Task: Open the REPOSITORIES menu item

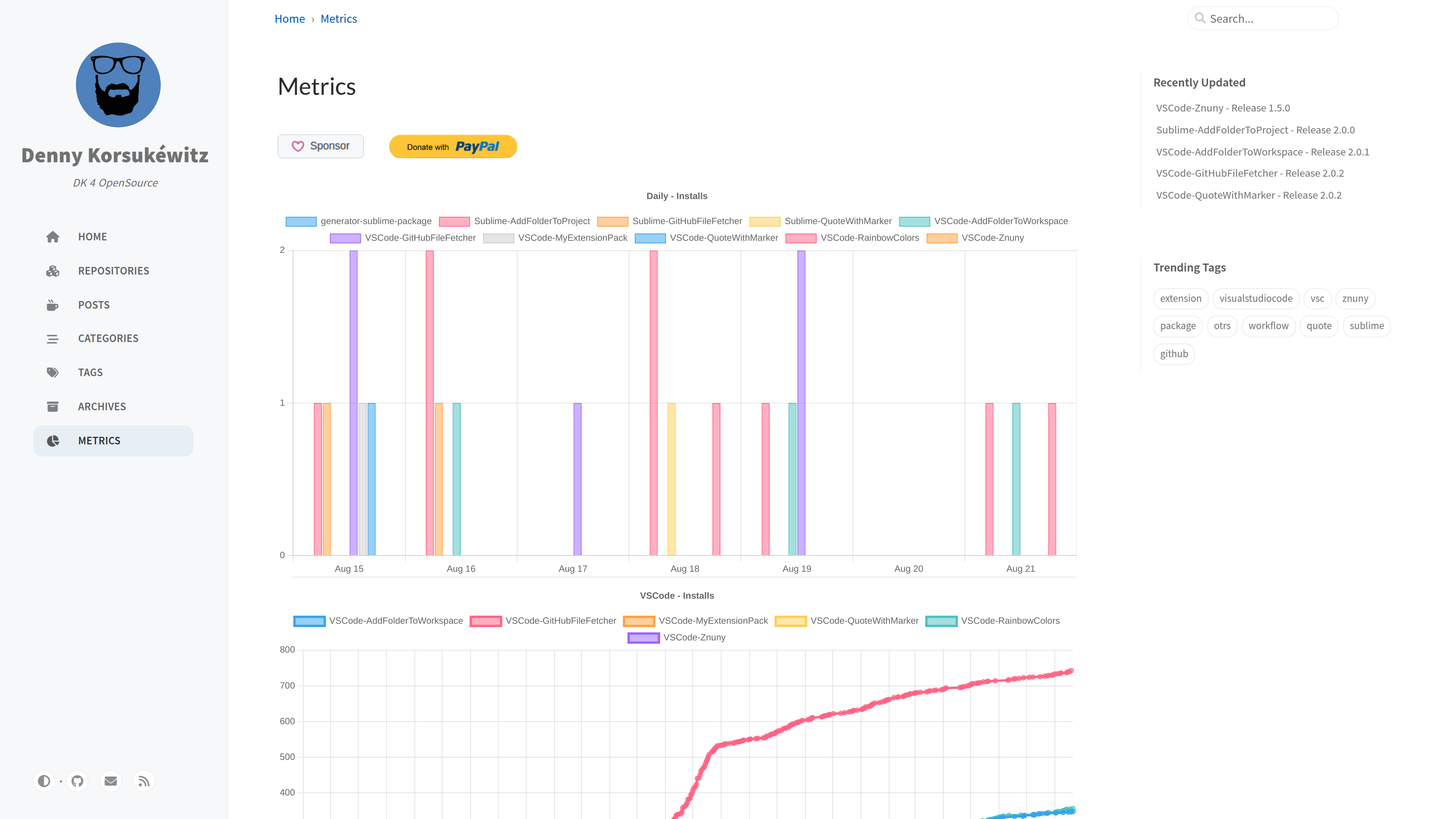Action: point(114,271)
